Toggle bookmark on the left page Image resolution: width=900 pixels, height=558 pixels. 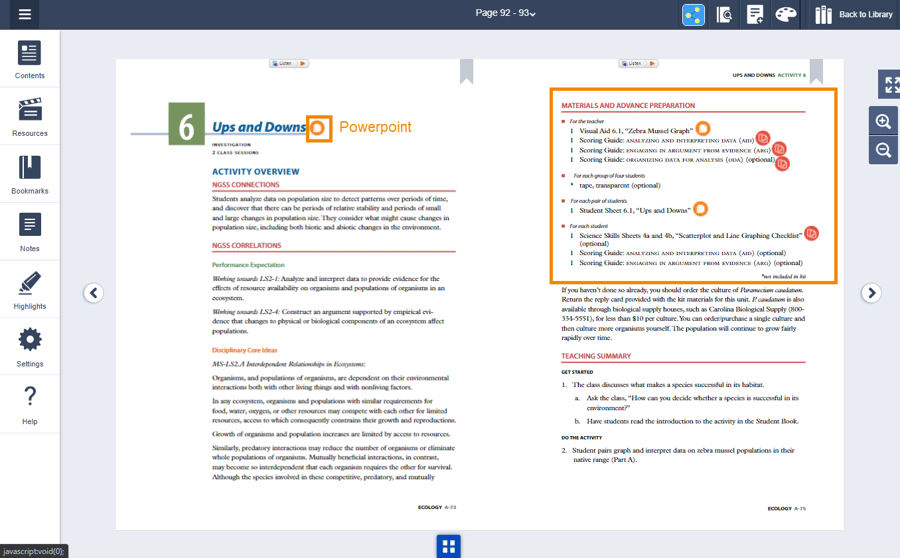point(466,71)
